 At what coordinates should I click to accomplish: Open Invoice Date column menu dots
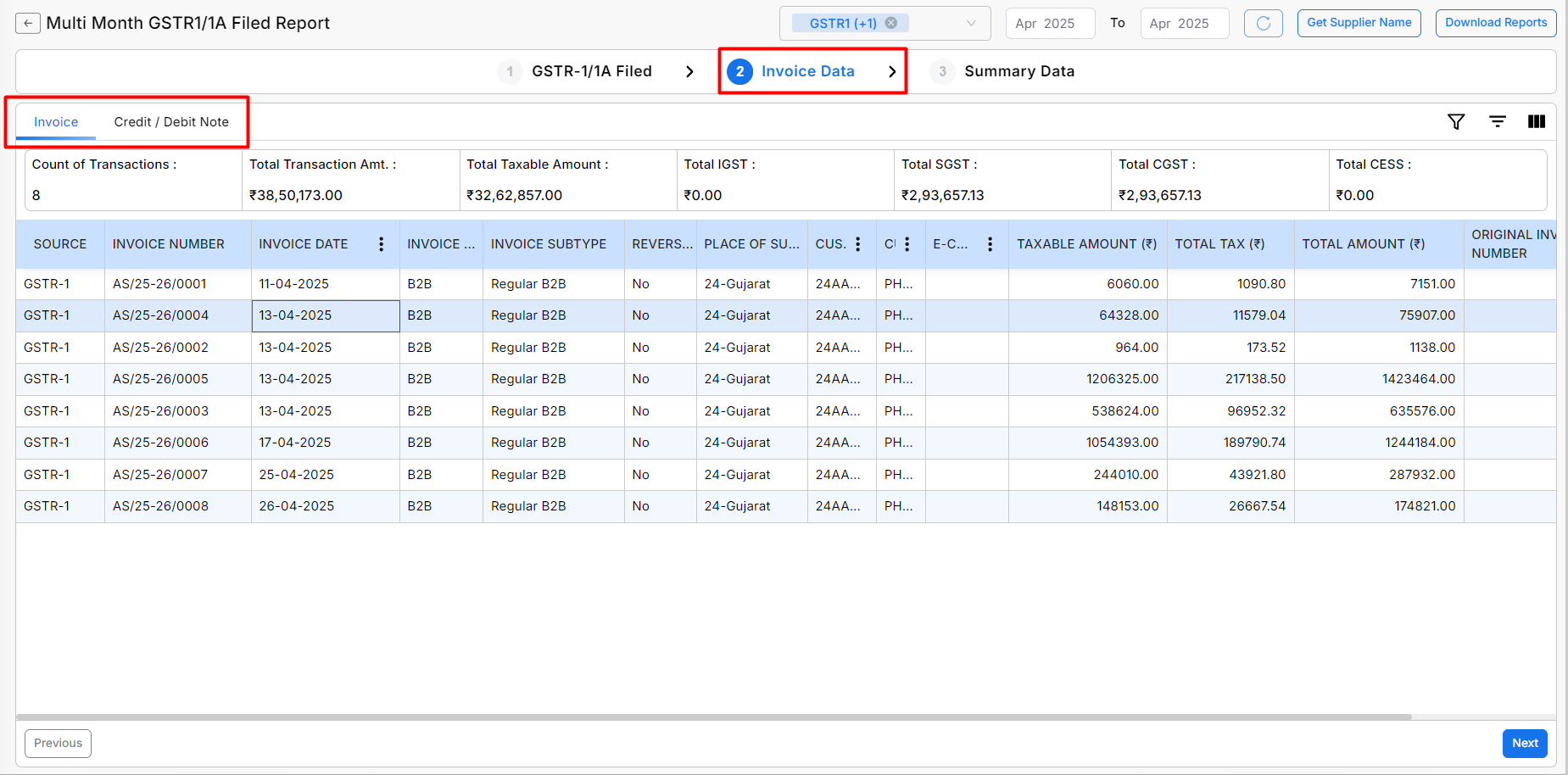coord(382,244)
